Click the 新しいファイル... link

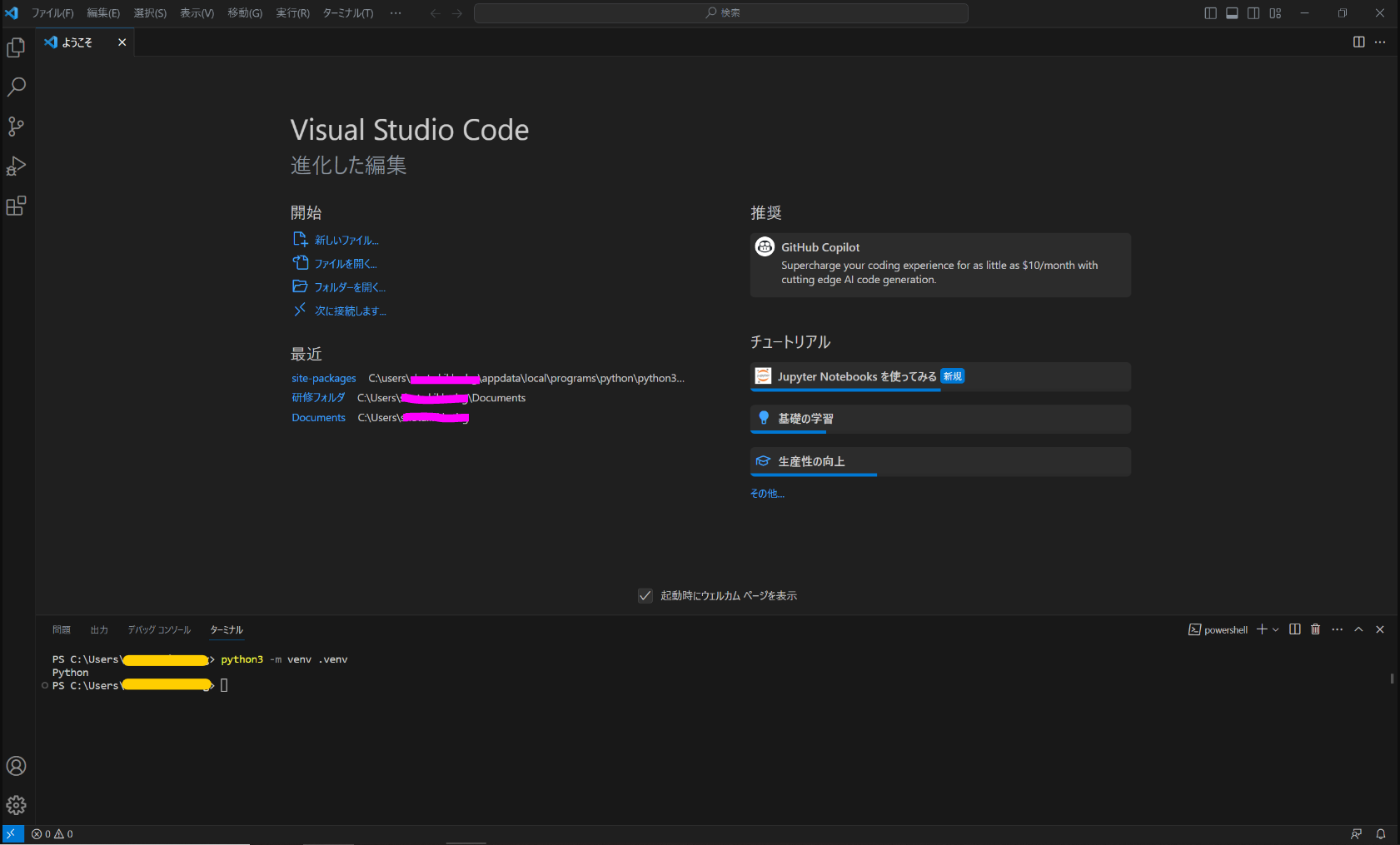click(346, 240)
